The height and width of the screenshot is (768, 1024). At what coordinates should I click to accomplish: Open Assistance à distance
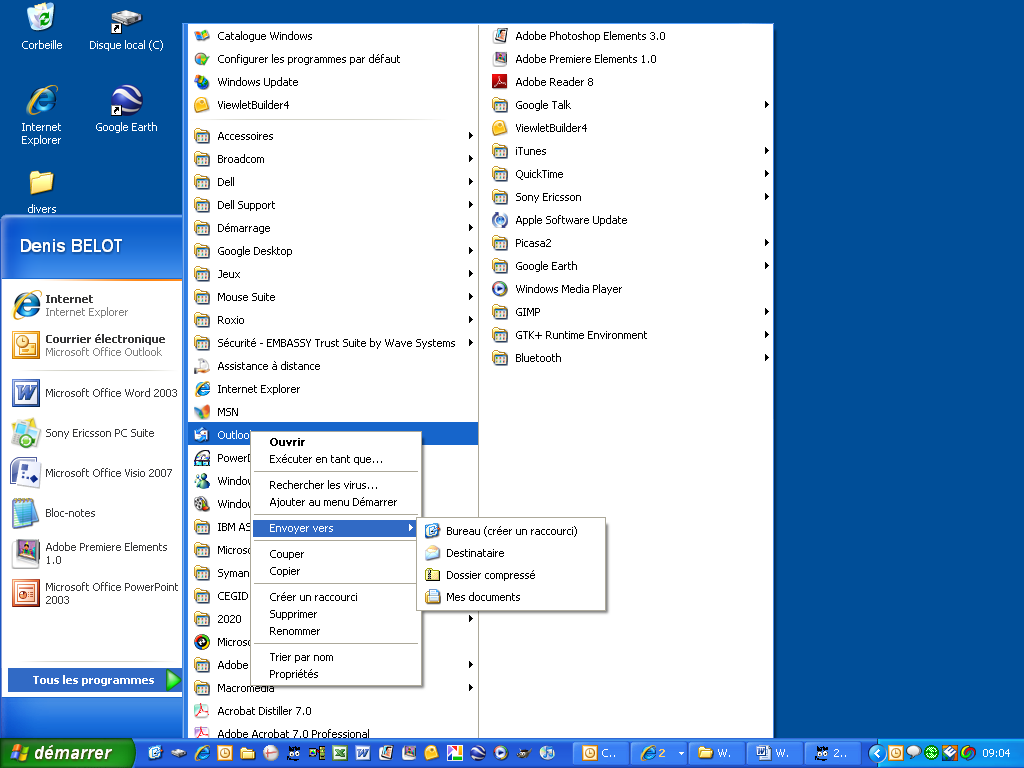point(333,366)
